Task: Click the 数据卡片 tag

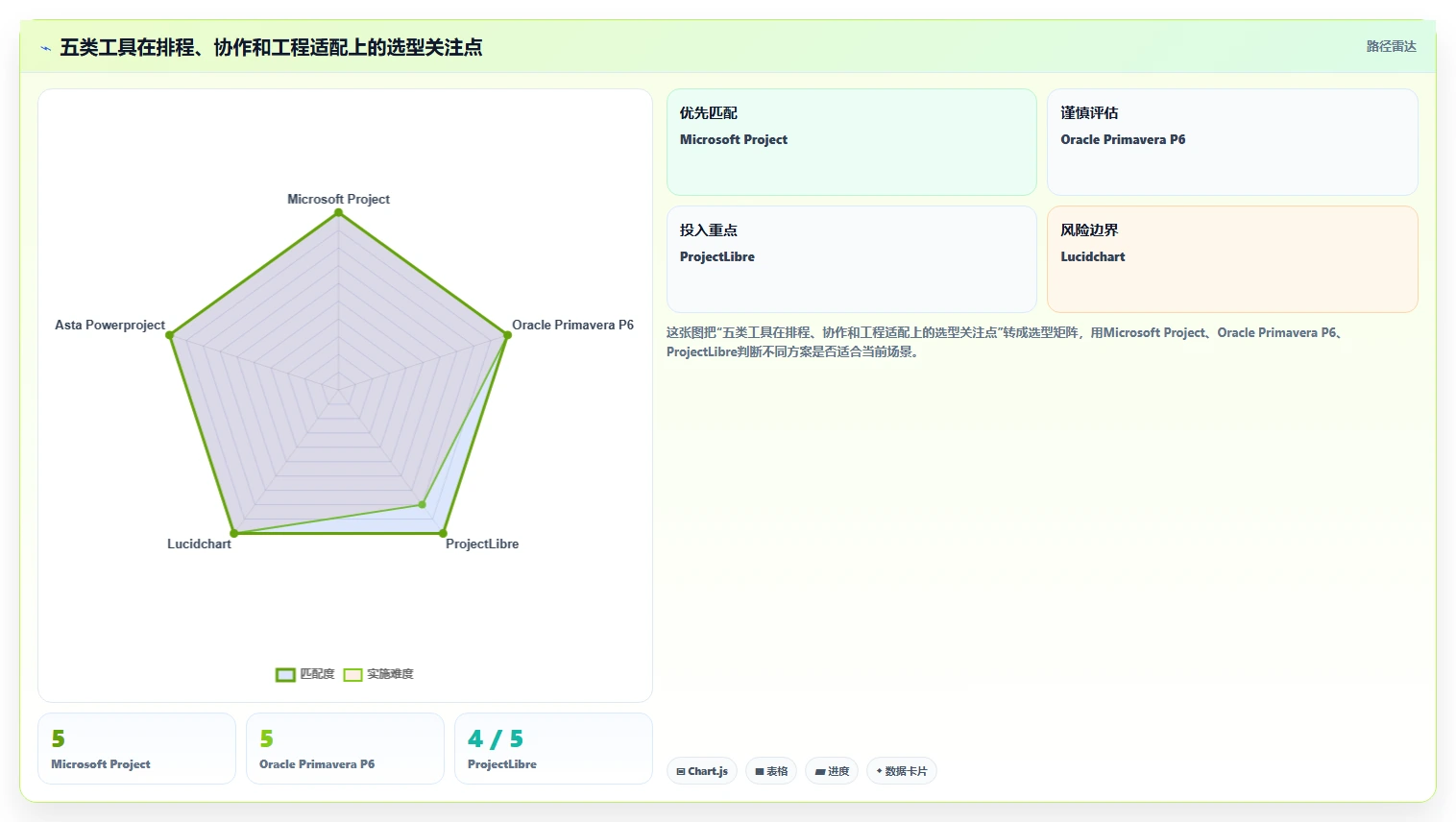Action: click(x=902, y=771)
